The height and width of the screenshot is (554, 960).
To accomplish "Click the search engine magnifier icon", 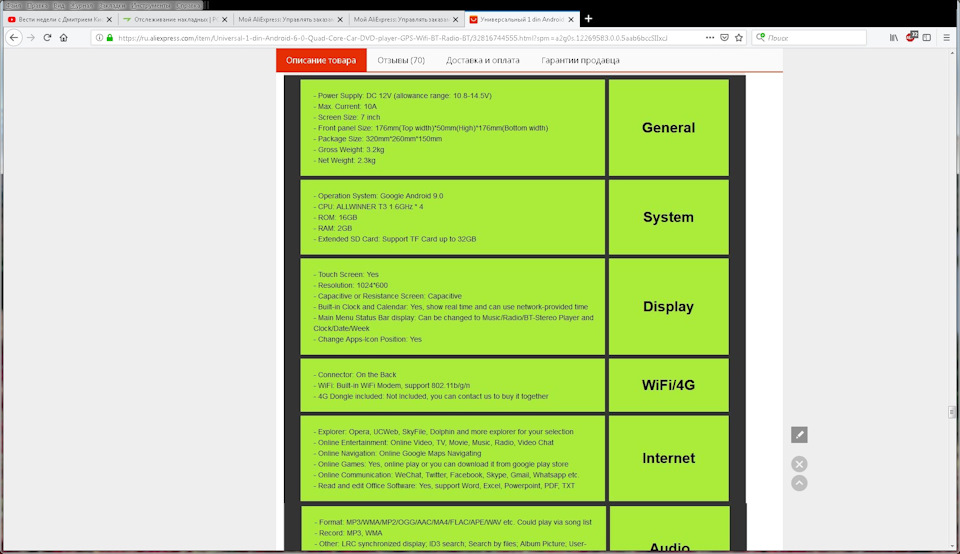I will pyautogui.click(x=760, y=37).
